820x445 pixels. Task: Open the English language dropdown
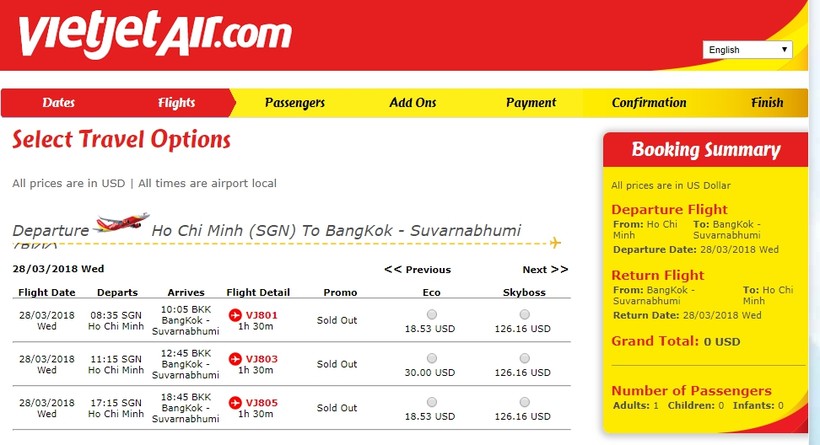pyautogui.click(x=748, y=49)
